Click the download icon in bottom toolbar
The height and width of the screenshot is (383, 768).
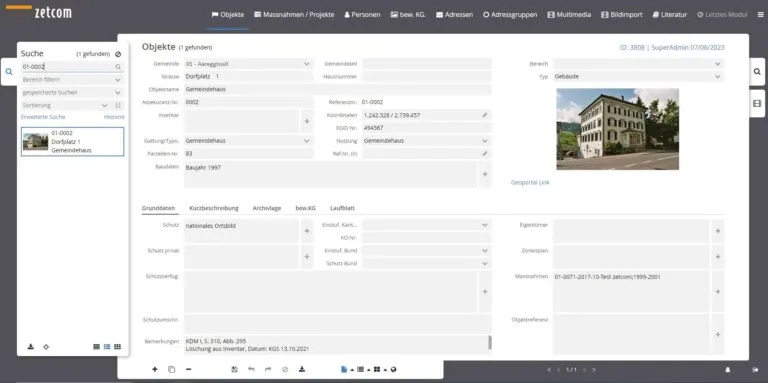(302, 369)
